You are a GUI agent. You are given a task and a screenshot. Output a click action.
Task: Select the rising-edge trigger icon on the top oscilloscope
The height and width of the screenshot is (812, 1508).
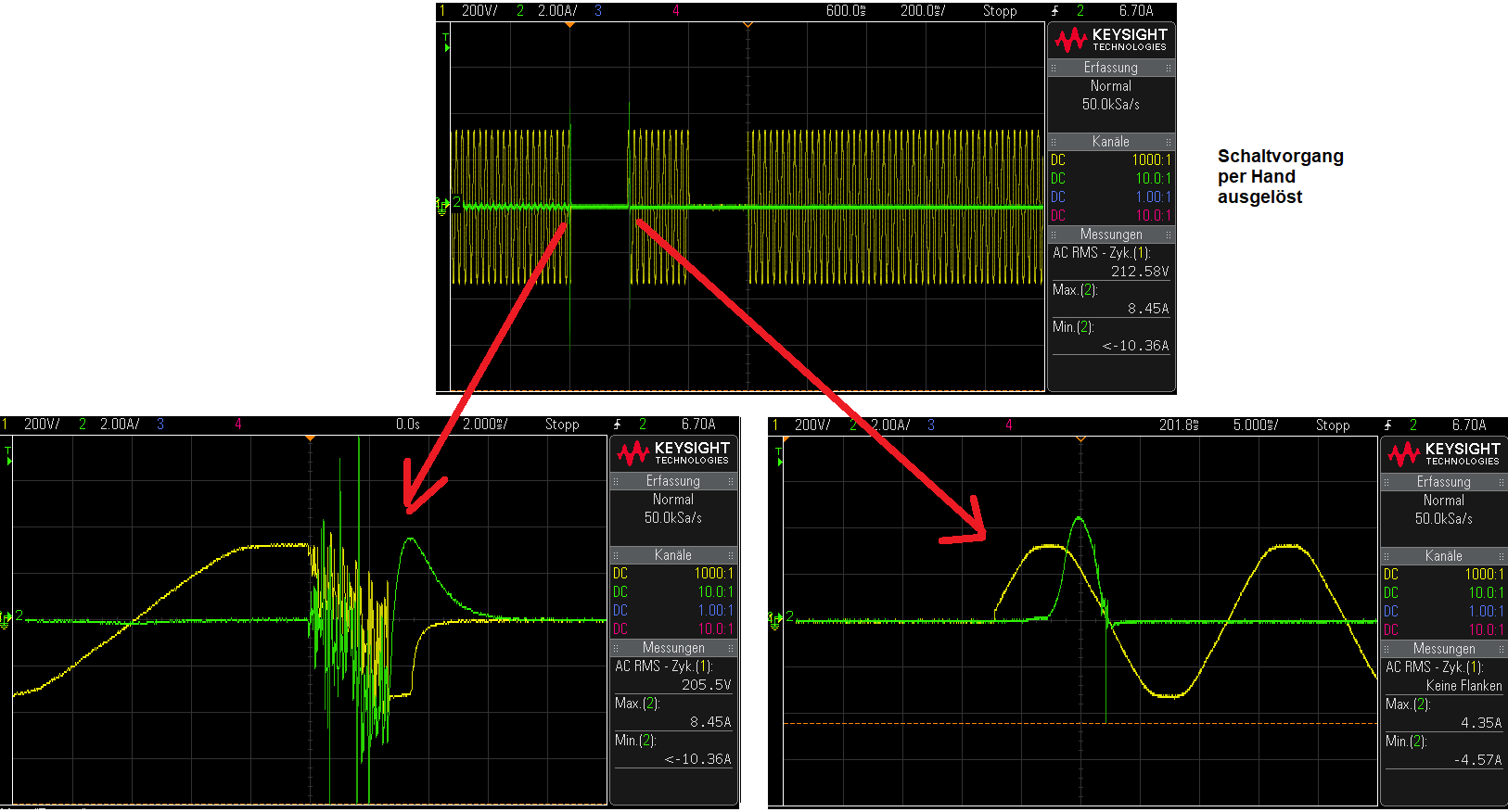tap(1054, 11)
